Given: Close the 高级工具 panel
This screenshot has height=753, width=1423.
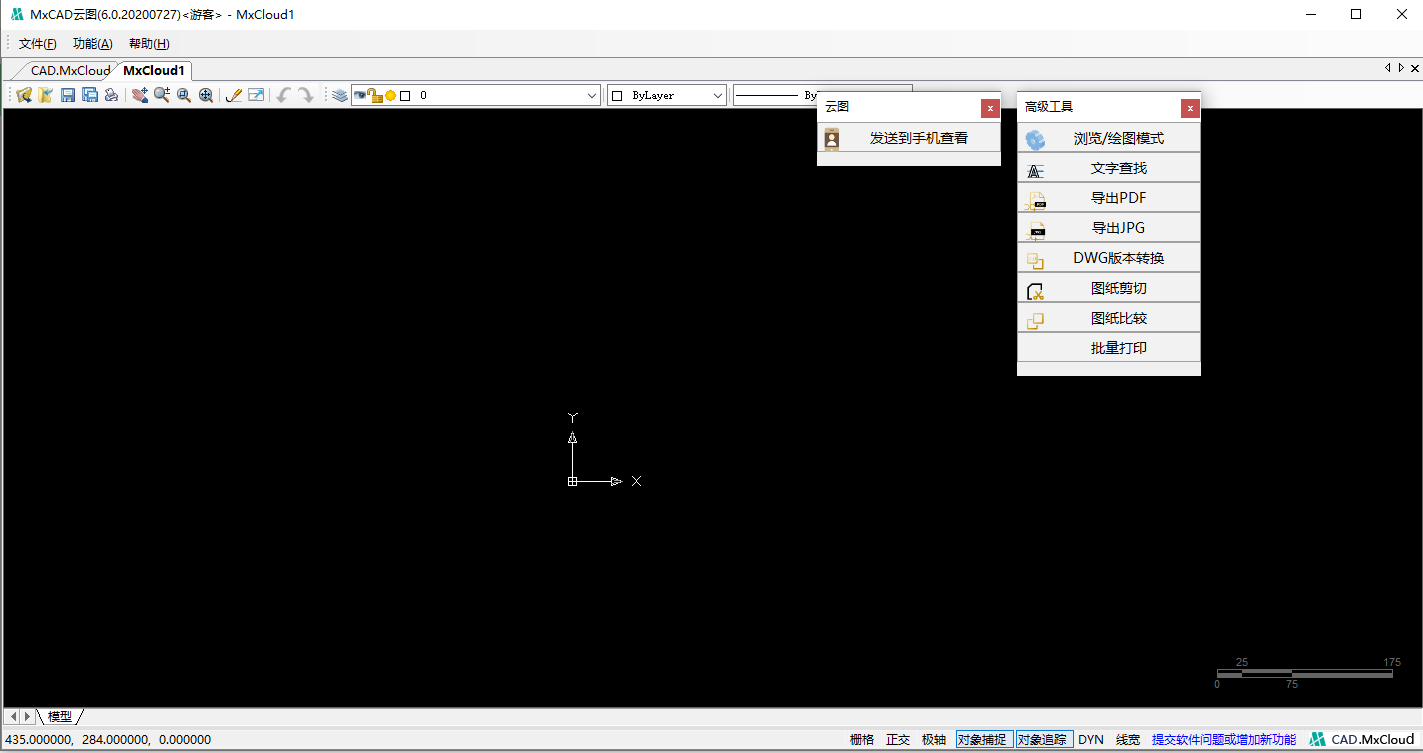Looking at the screenshot, I should 1190,108.
